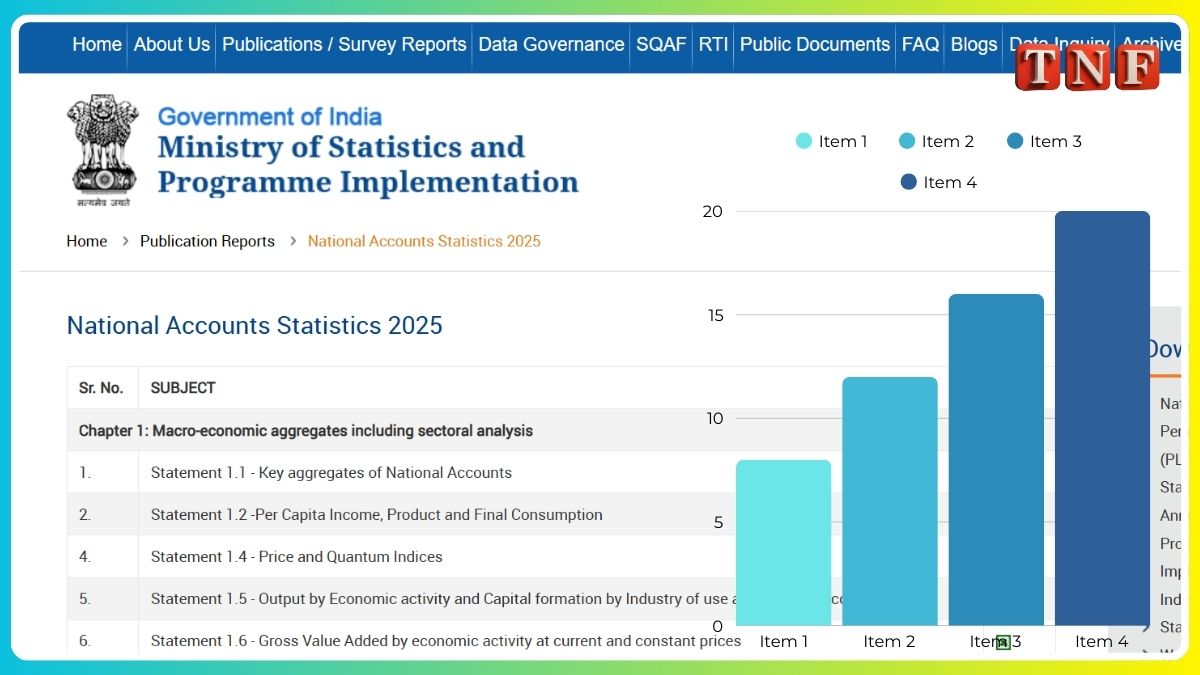
Task: Click the TNF logo
Action: (x=1087, y=68)
